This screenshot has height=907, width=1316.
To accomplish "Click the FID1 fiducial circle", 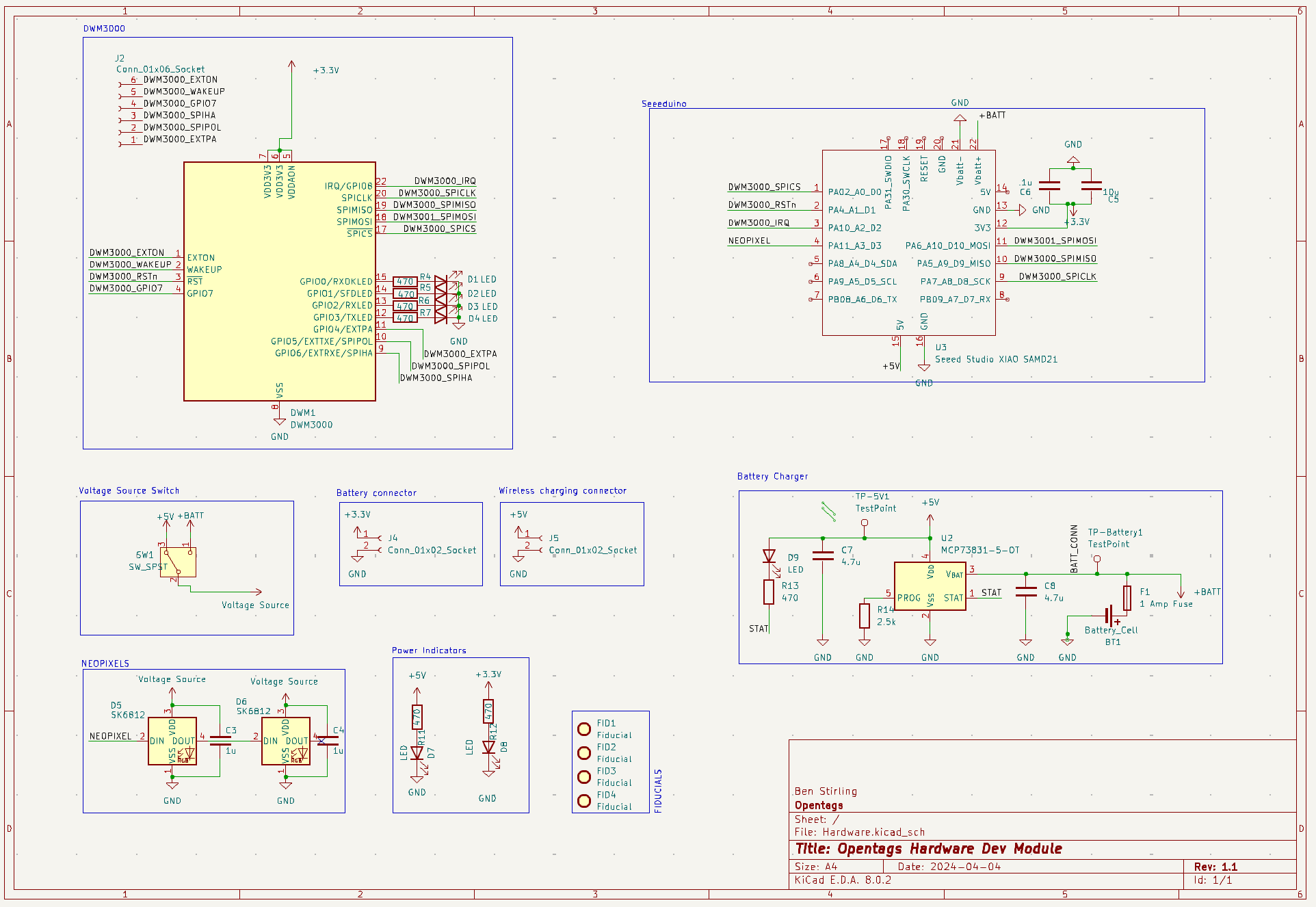I will (584, 729).
